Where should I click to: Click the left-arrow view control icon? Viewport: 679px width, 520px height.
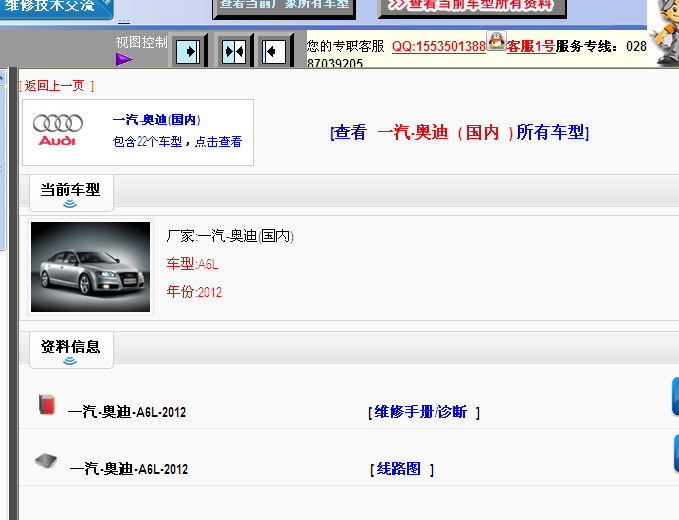pos(274,52)
